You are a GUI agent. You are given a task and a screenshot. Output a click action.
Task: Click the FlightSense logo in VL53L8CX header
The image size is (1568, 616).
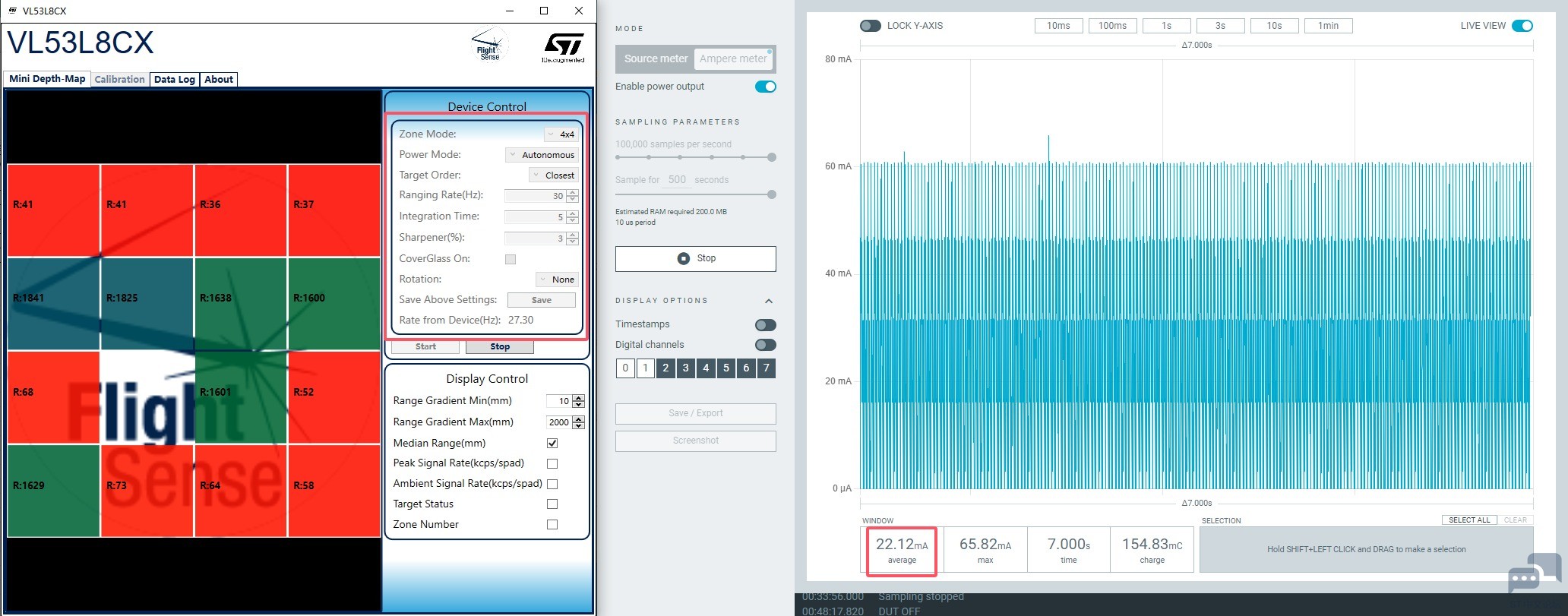tap(489, 46)
